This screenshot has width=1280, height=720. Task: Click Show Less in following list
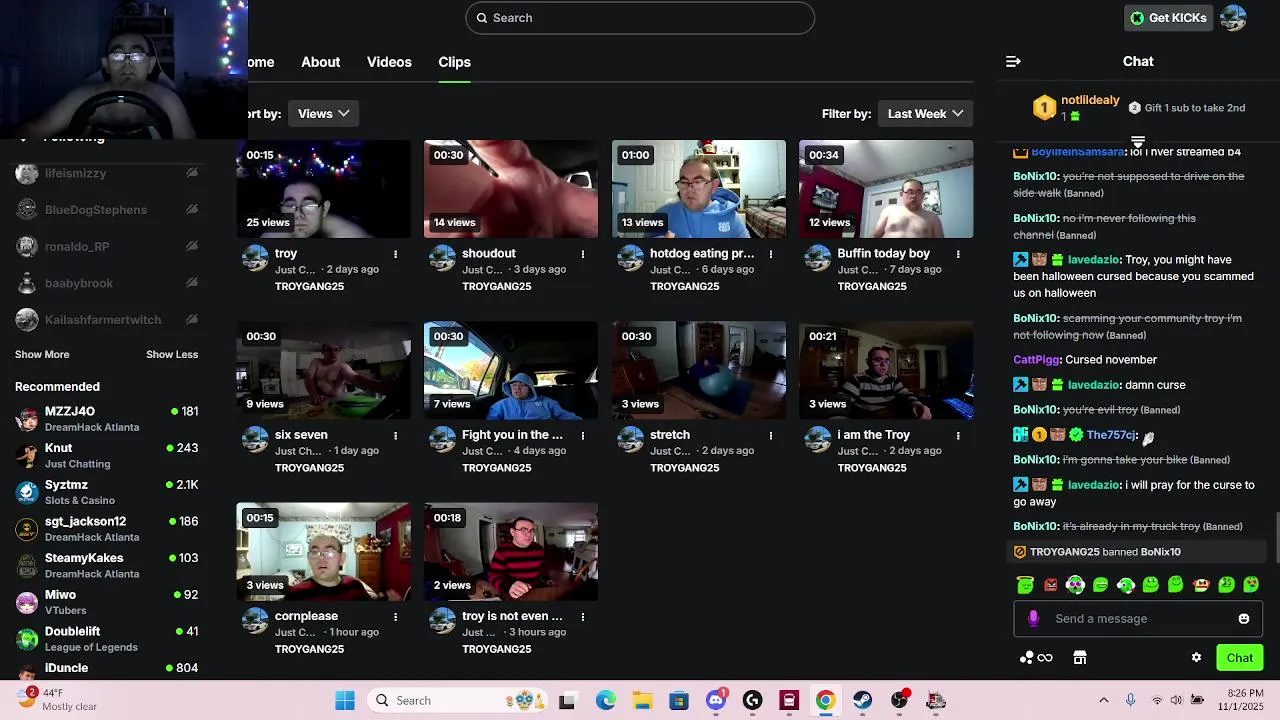click(x=172, y=355)
